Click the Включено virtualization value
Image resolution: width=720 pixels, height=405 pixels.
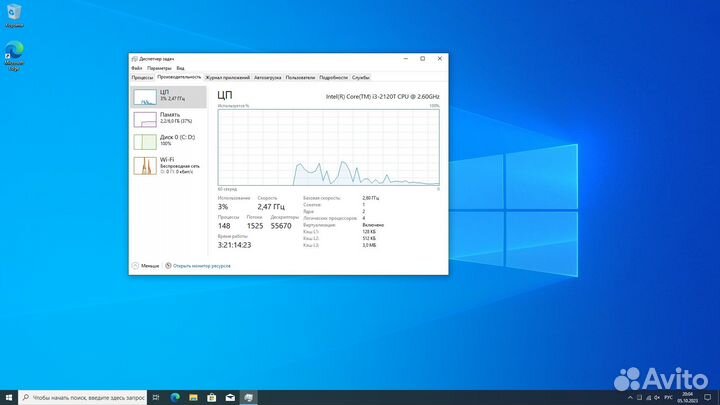pos(373,225)
